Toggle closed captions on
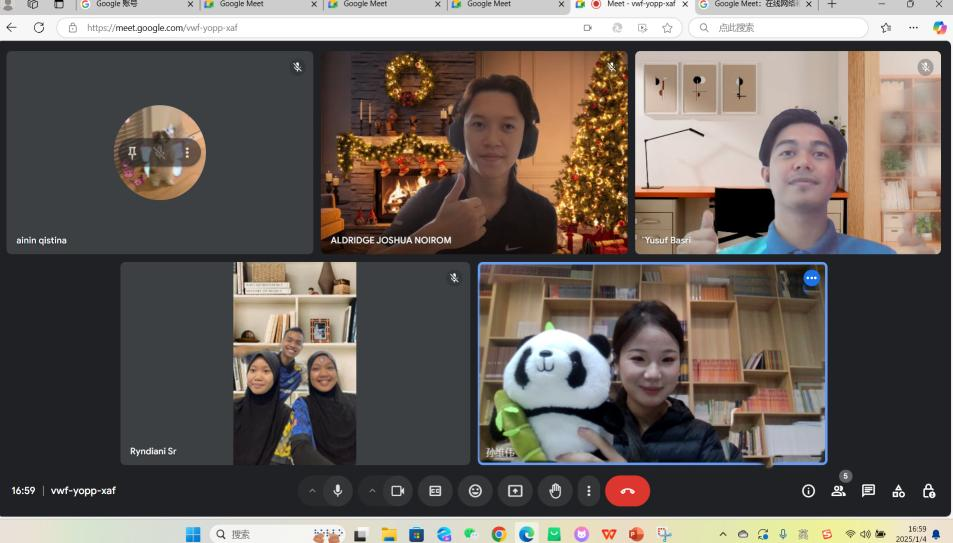 tap(435, 491)
